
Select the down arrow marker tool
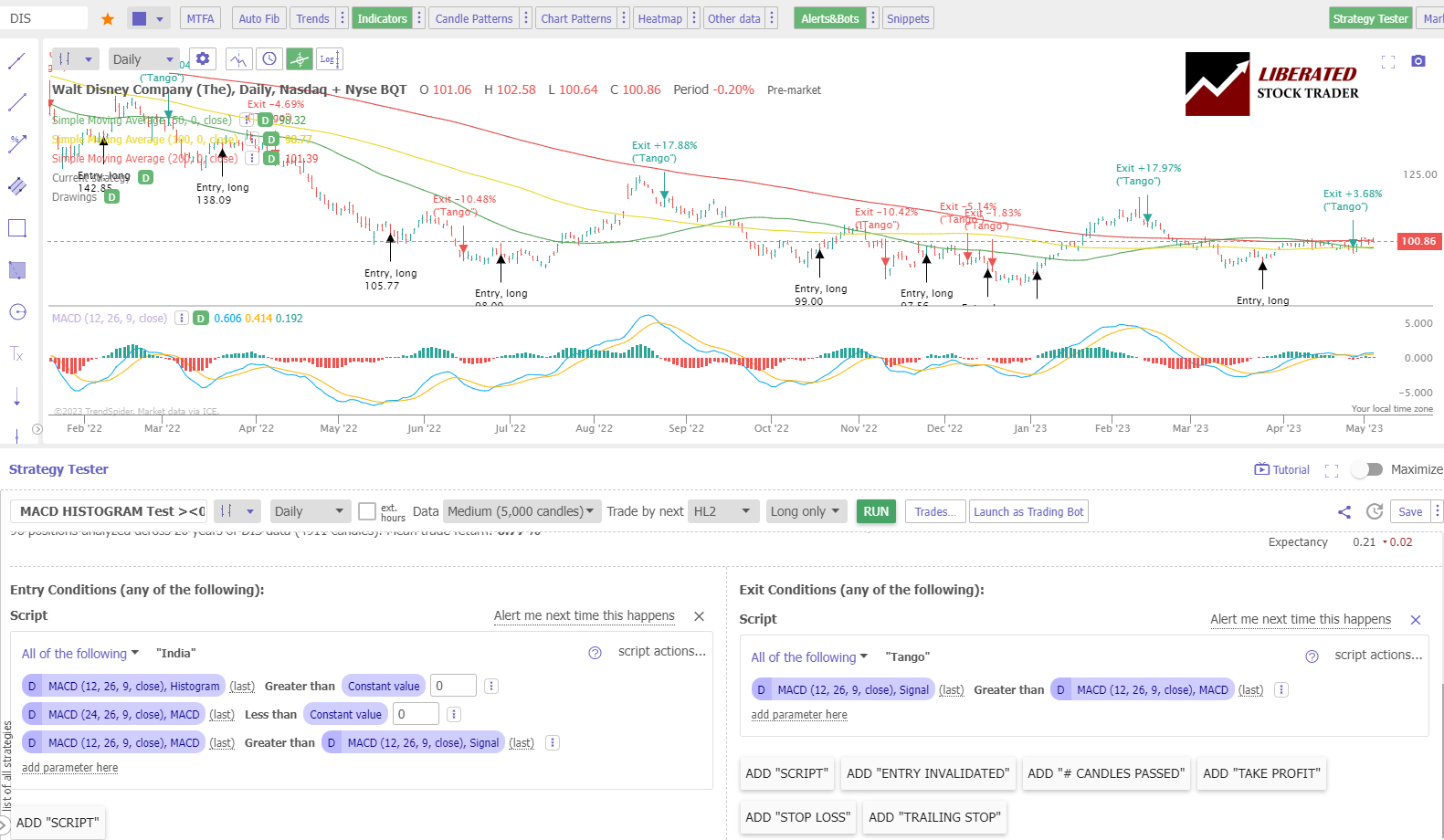click(16, 396)
